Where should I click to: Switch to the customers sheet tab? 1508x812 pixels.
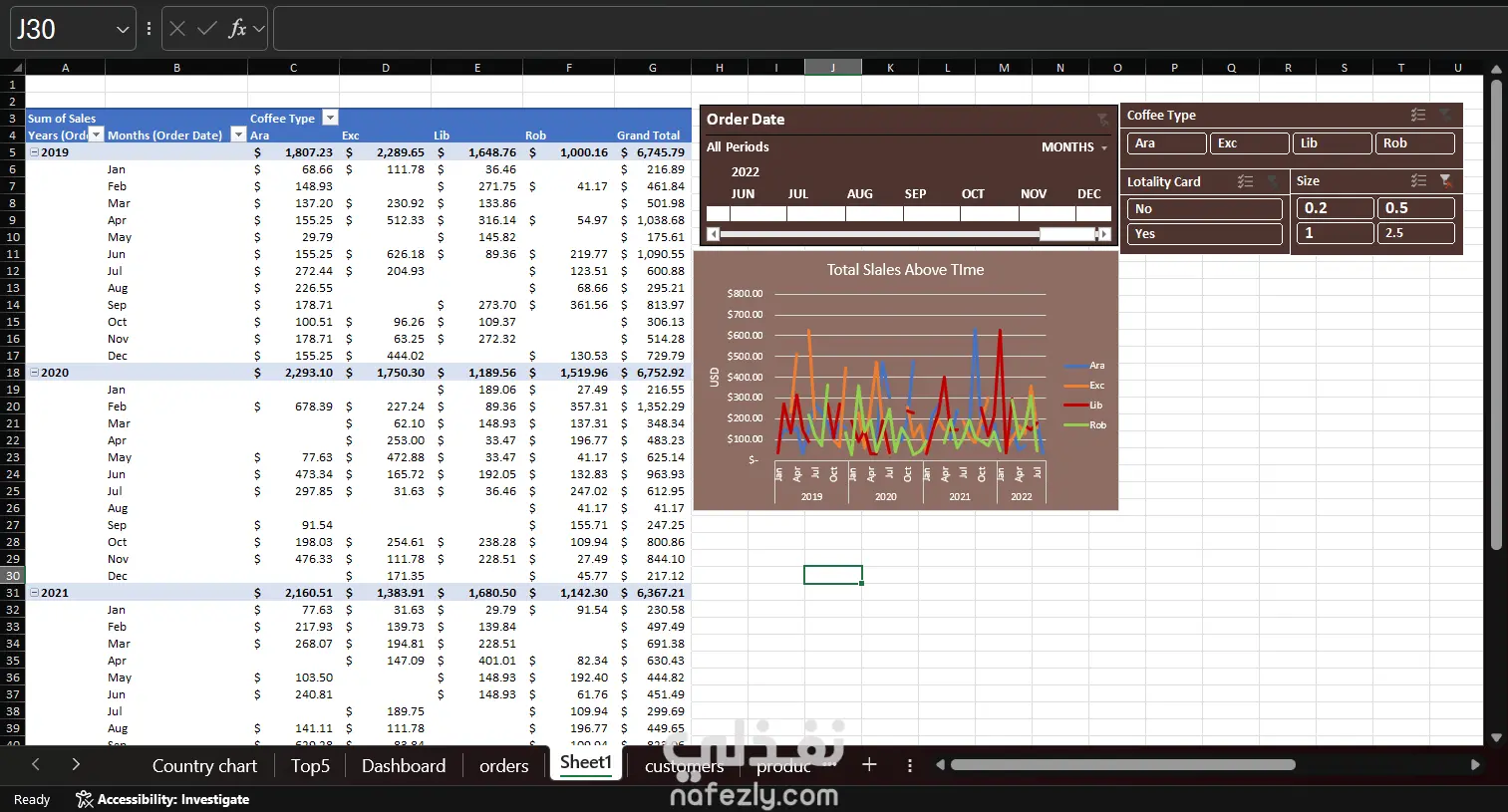click(x=685, y=765)
